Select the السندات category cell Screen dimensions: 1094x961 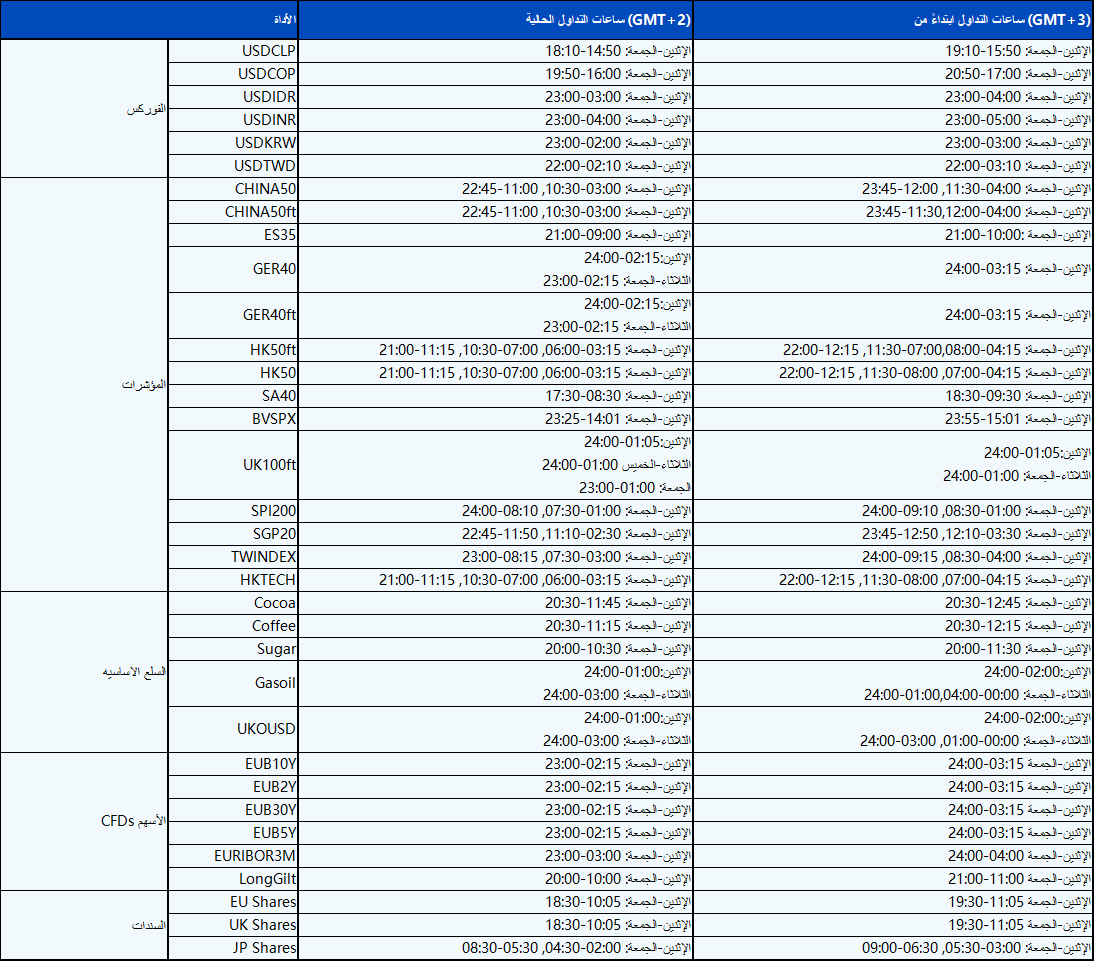pyautogui.click(x=84, y=925)
